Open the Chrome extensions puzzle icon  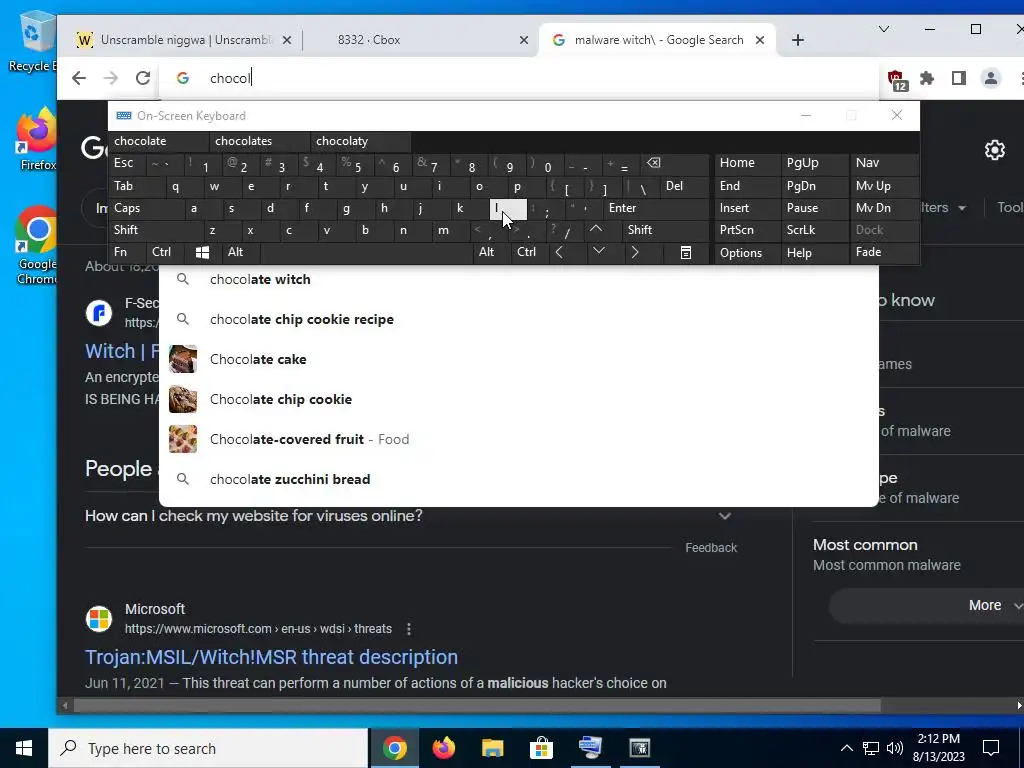click(927, 78)
